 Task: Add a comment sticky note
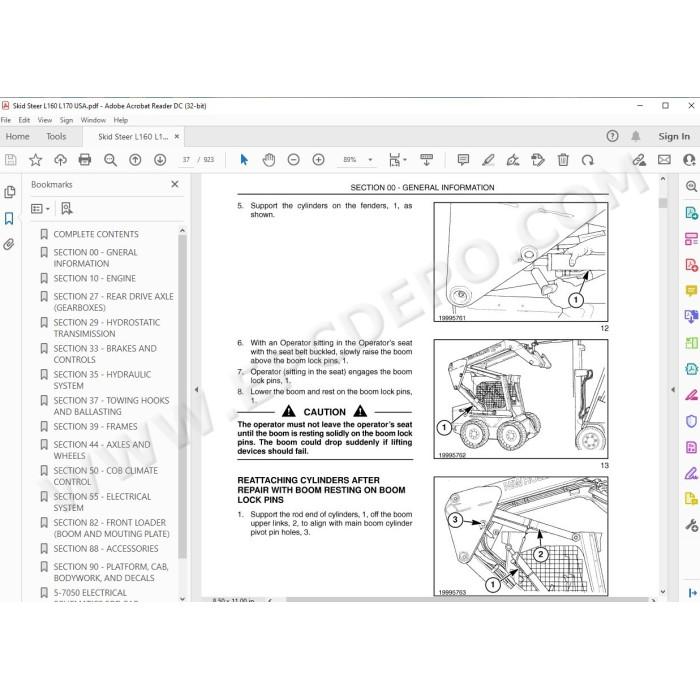(x=463, y=159)
